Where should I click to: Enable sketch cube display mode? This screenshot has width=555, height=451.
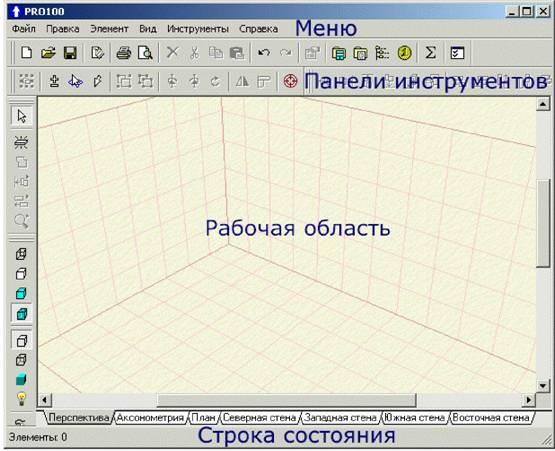coord(21,274)
